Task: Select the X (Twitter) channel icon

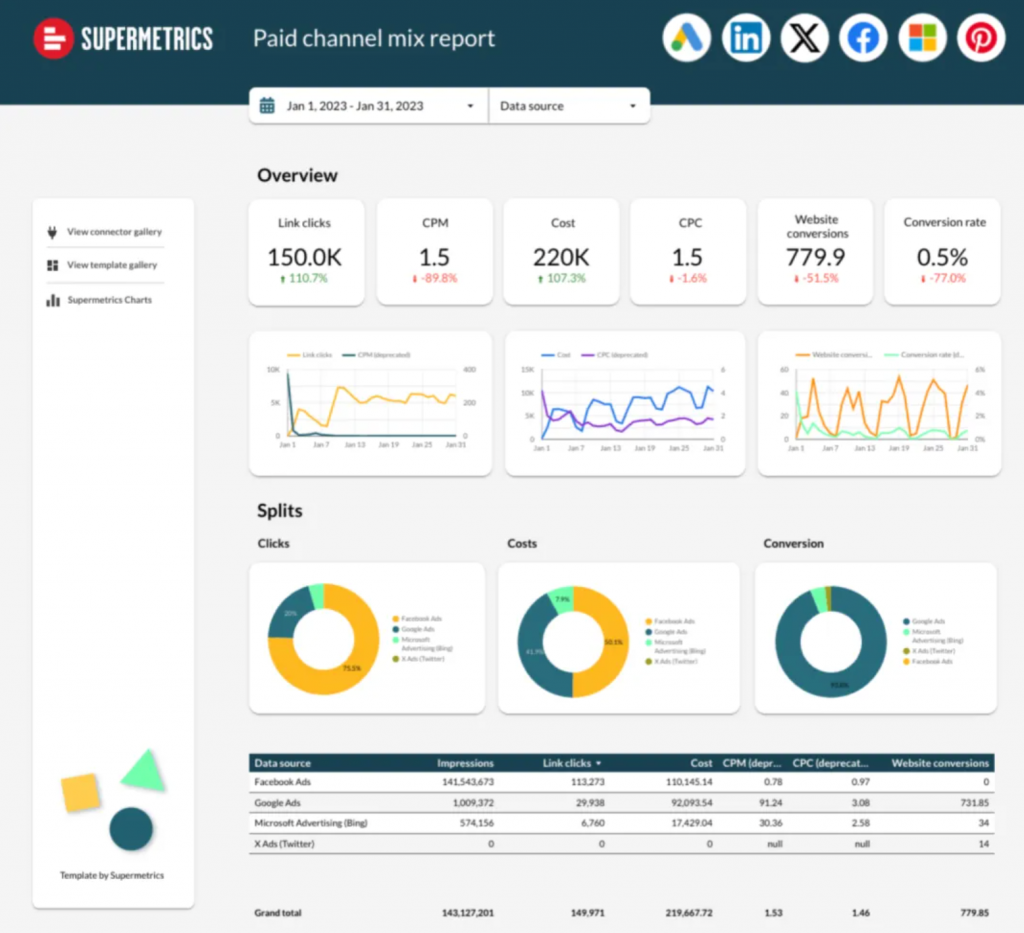Action: pyautogui.click(x=805, y=38)
